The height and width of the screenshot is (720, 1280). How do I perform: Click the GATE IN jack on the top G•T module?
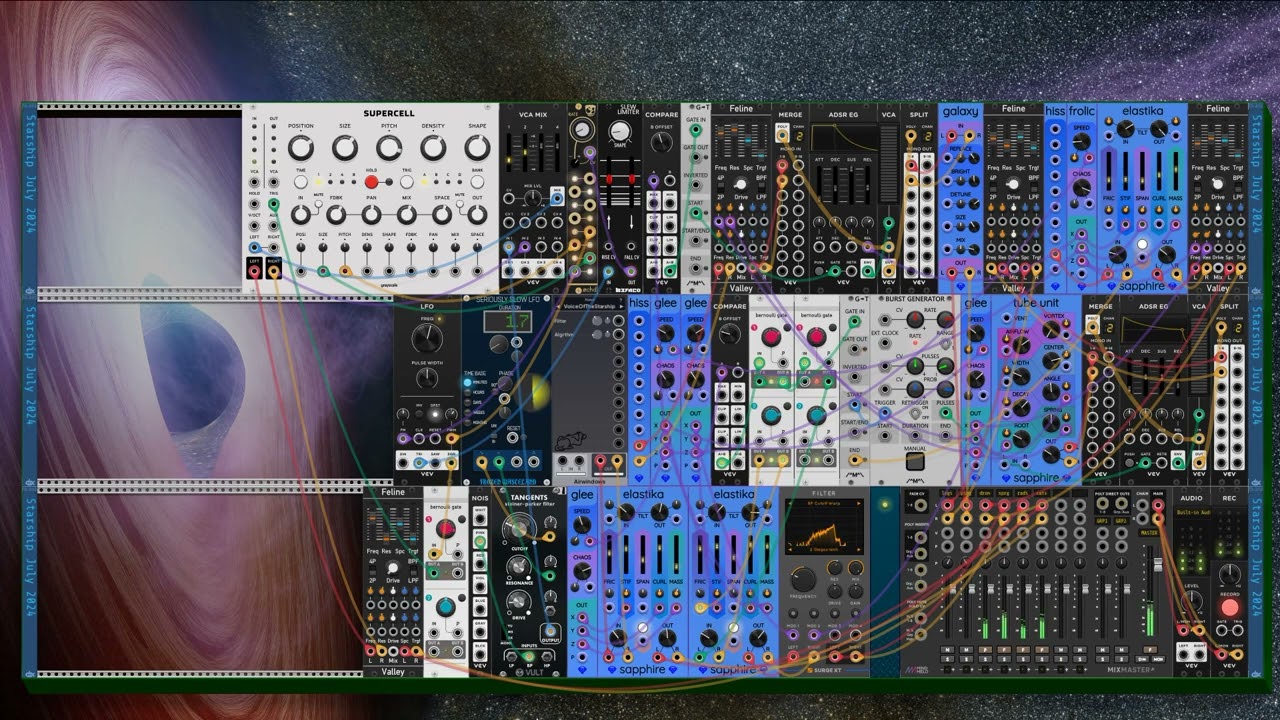[696, 129]
